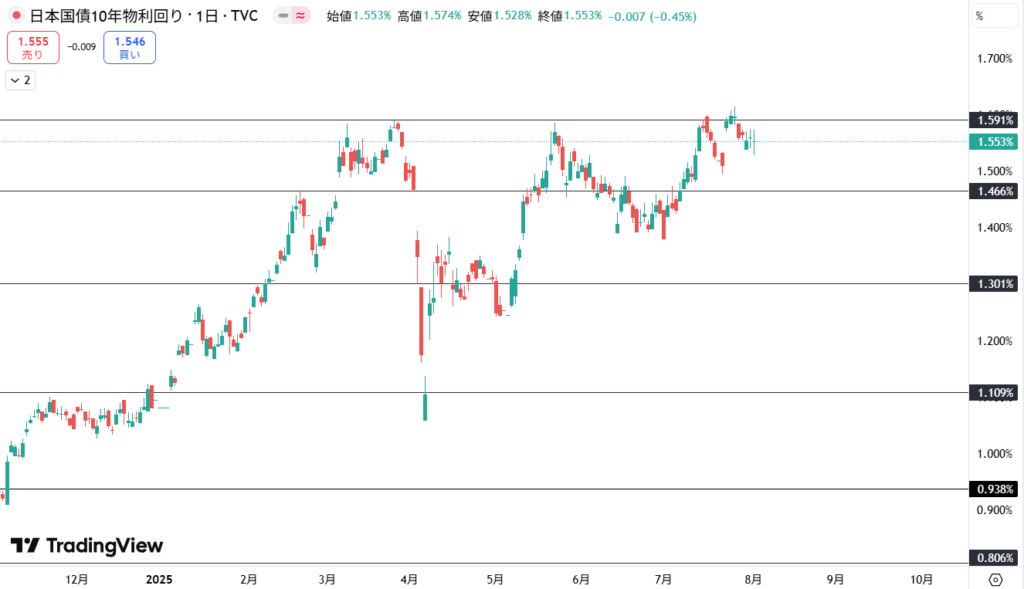The image size is (1024, 589).
Task: Click the 0.900% axis value
Action: coord(995,510)
